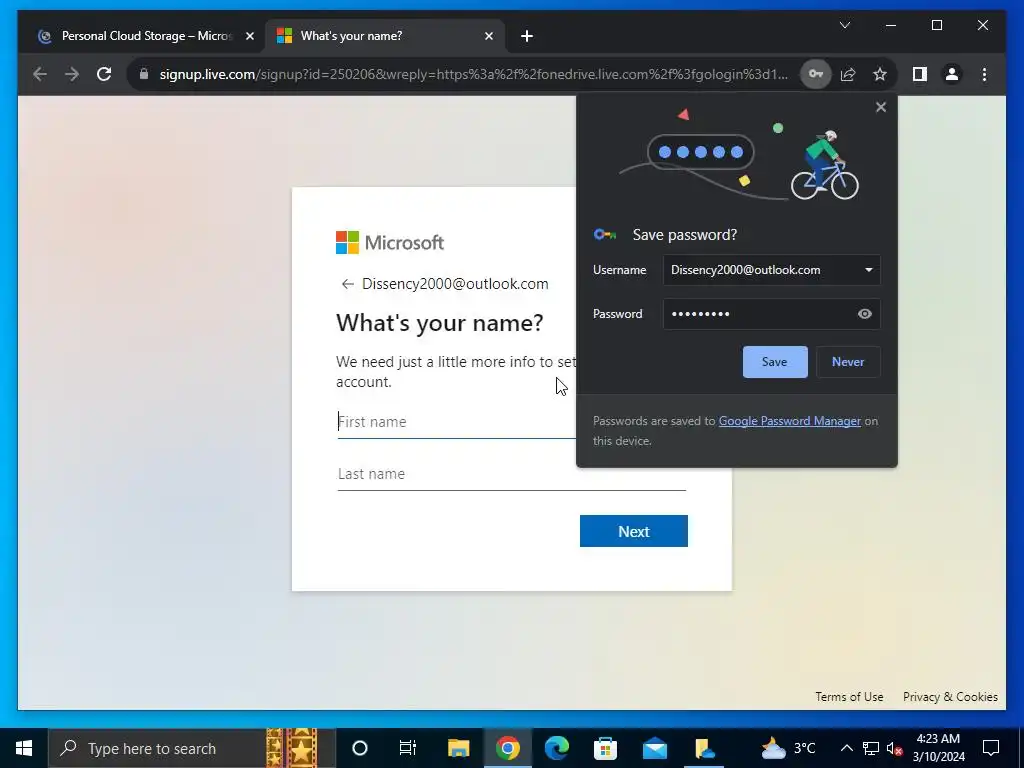Click Never to decline saving password
1024x768 pixels.
click(x=848, y=362)
